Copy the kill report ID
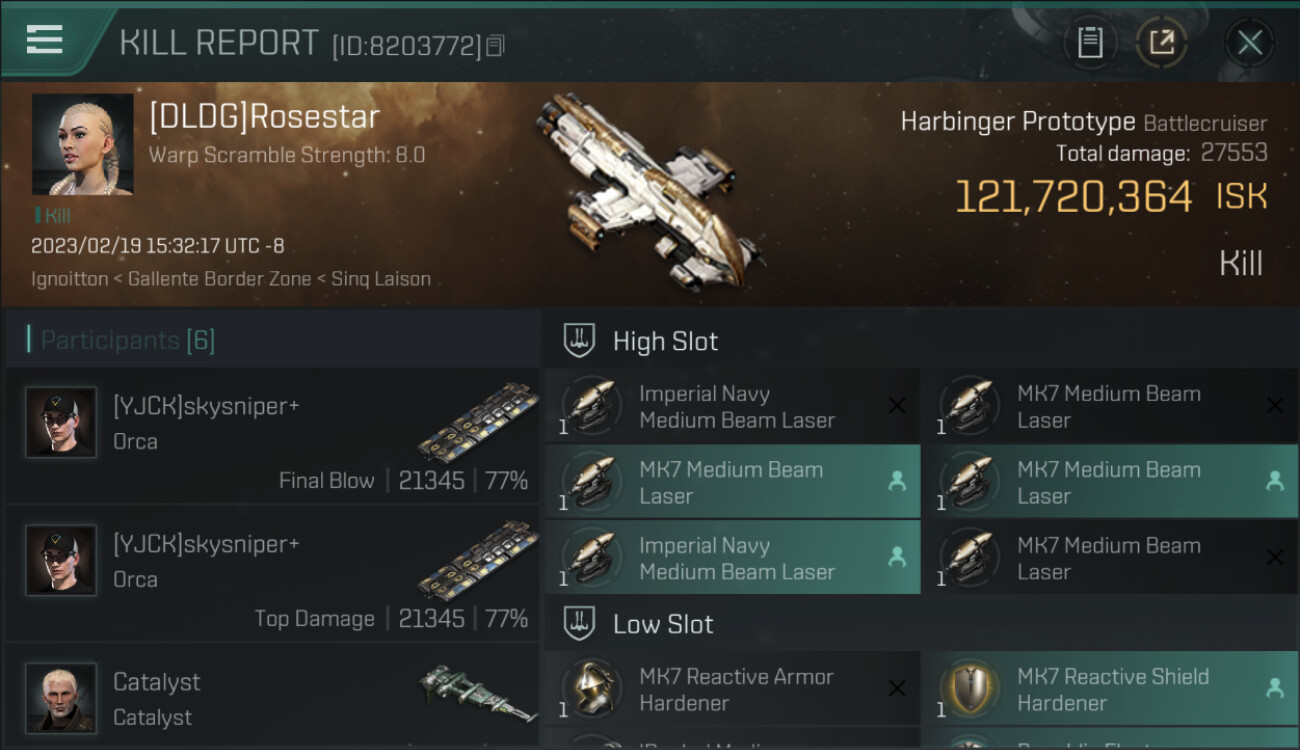The height and width of the screenshot is (750, 1300). [496, 45]
